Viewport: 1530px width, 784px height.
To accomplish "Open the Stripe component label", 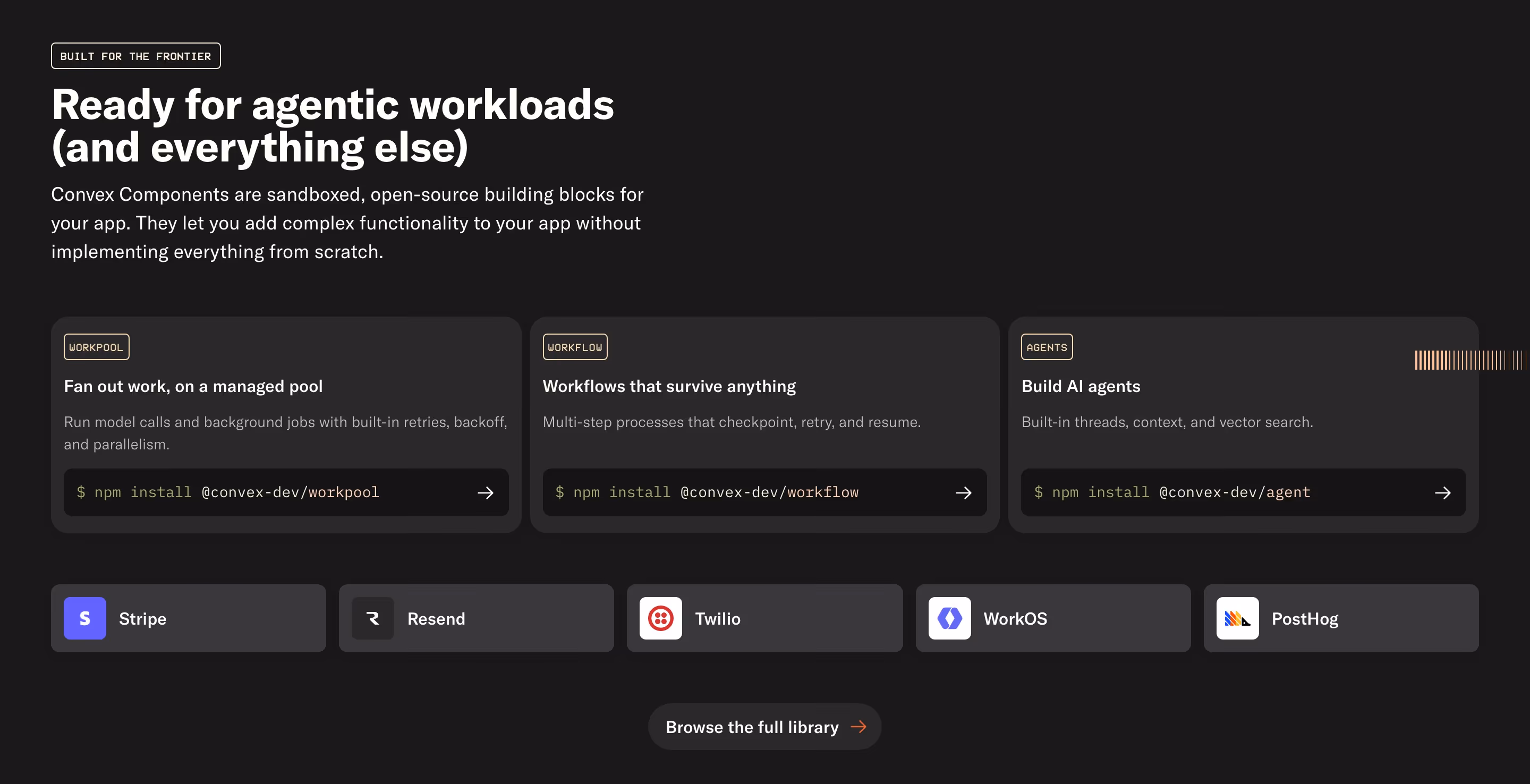I will point(142,619).
